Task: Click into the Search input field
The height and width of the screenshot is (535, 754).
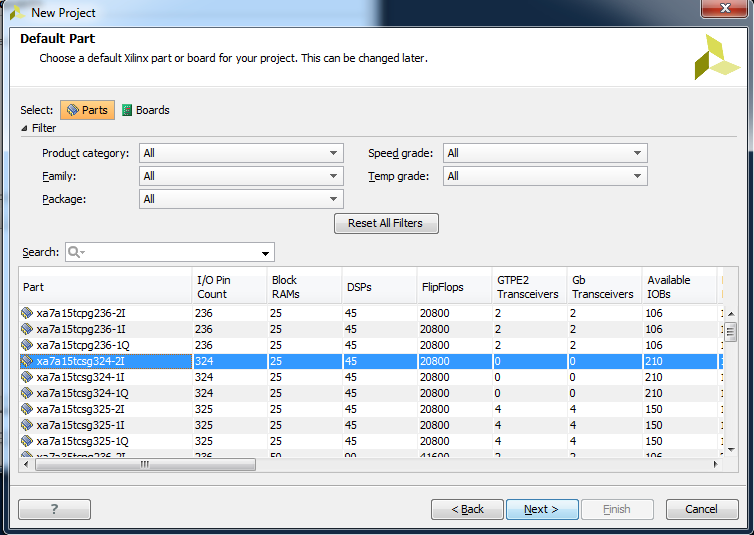Action: point(170,252)
